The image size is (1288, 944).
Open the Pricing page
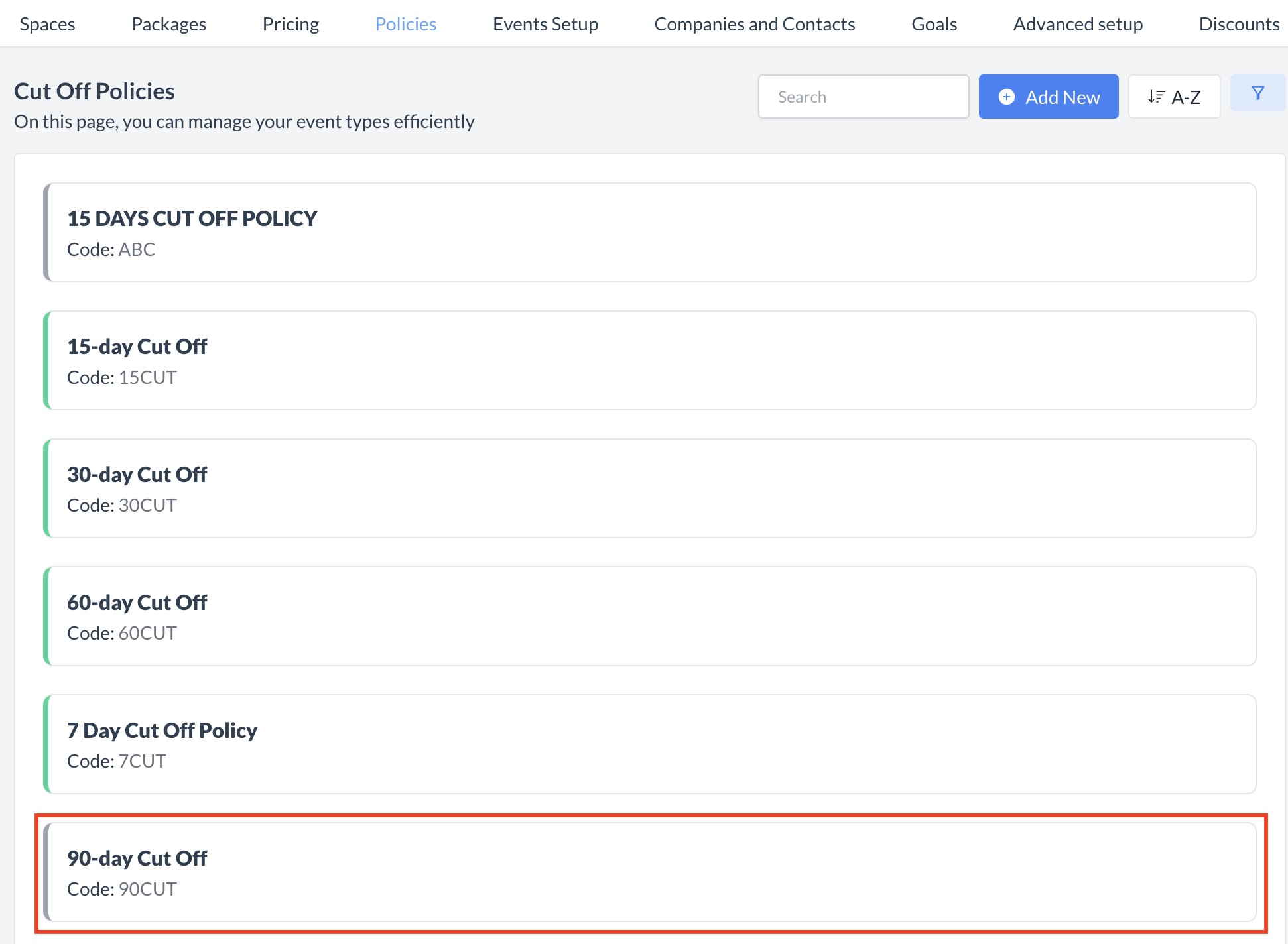pos(290,23)
